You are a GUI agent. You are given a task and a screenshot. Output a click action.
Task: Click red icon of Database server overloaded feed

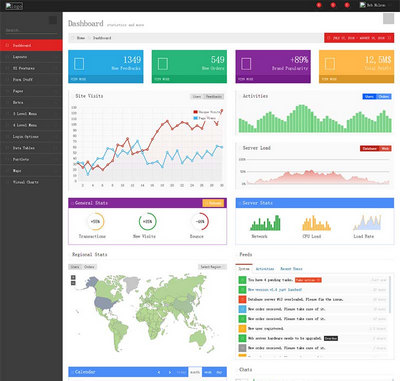coord(242,299)
